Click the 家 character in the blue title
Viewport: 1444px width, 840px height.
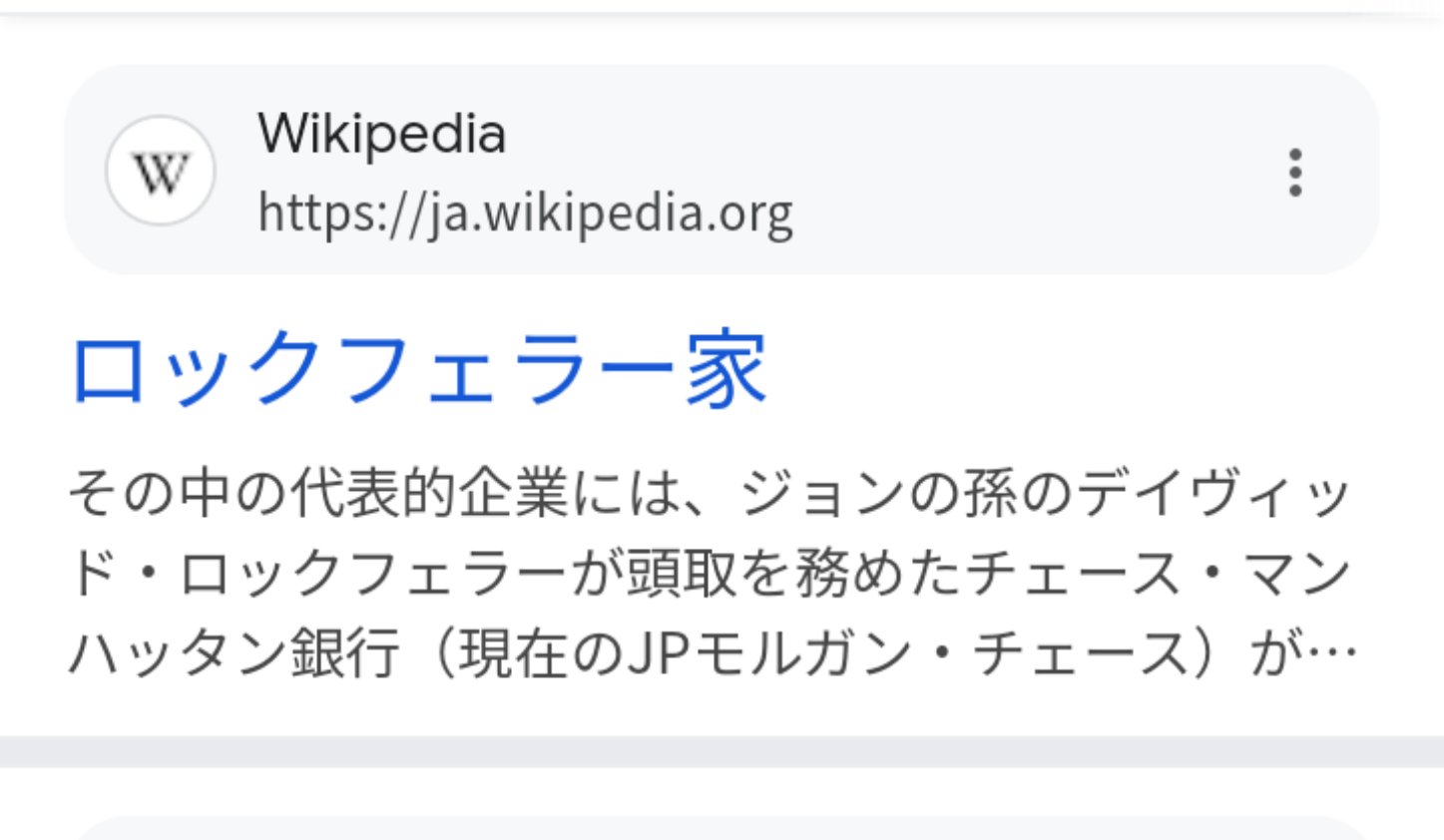[726, 371]
